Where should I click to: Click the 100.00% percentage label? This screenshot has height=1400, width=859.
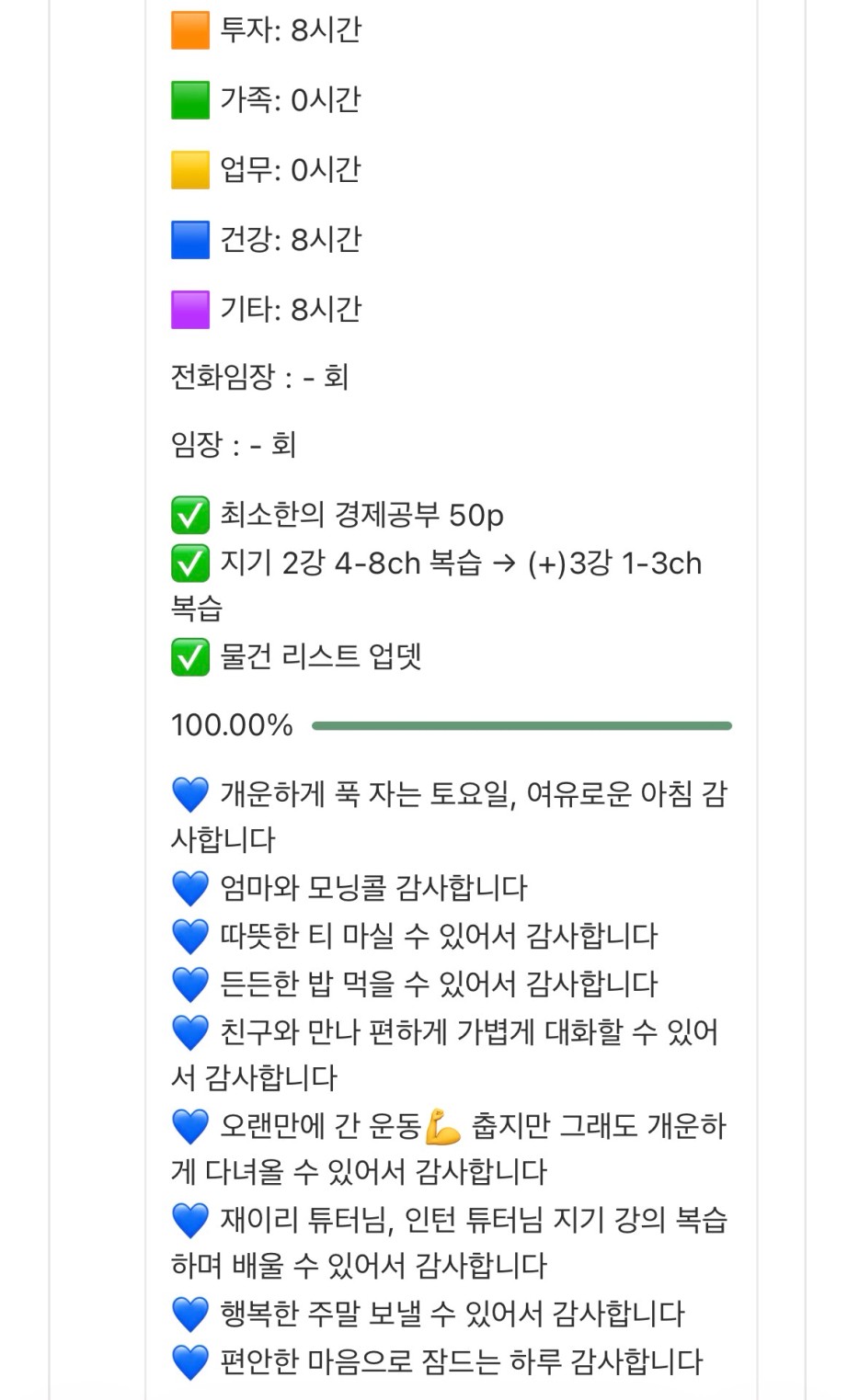(232, 725)
